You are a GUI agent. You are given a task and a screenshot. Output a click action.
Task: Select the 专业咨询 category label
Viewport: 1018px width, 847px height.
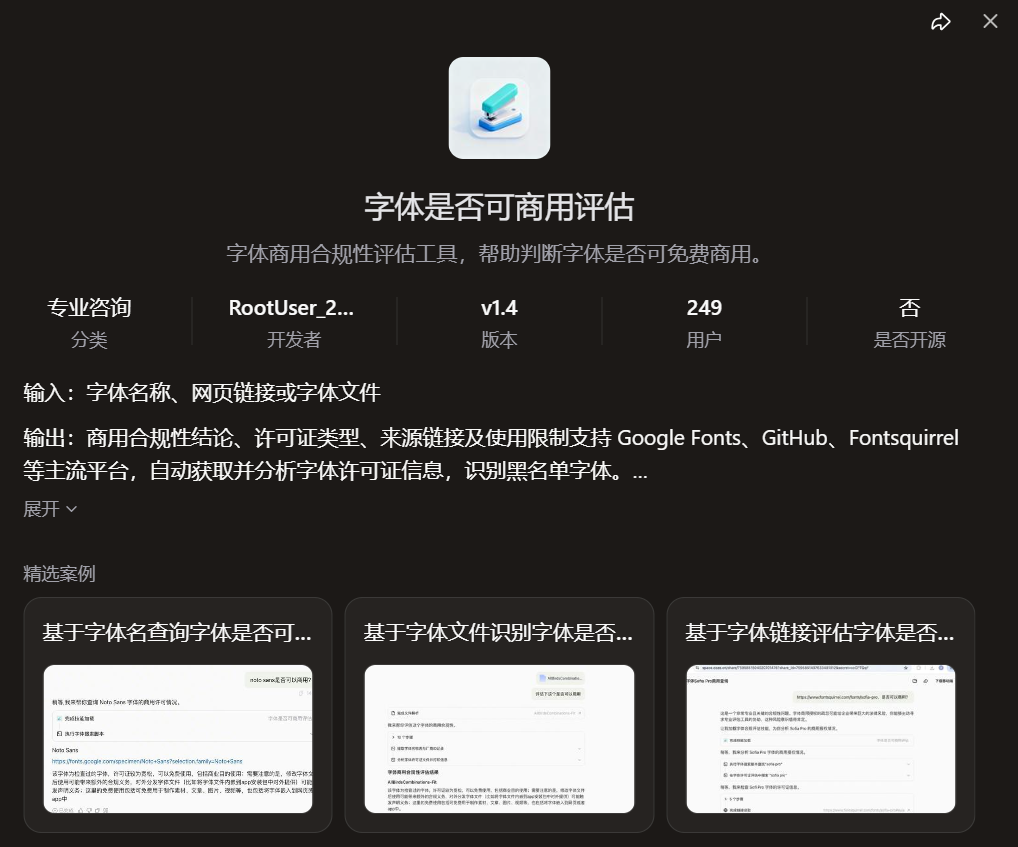coord(90,307)
